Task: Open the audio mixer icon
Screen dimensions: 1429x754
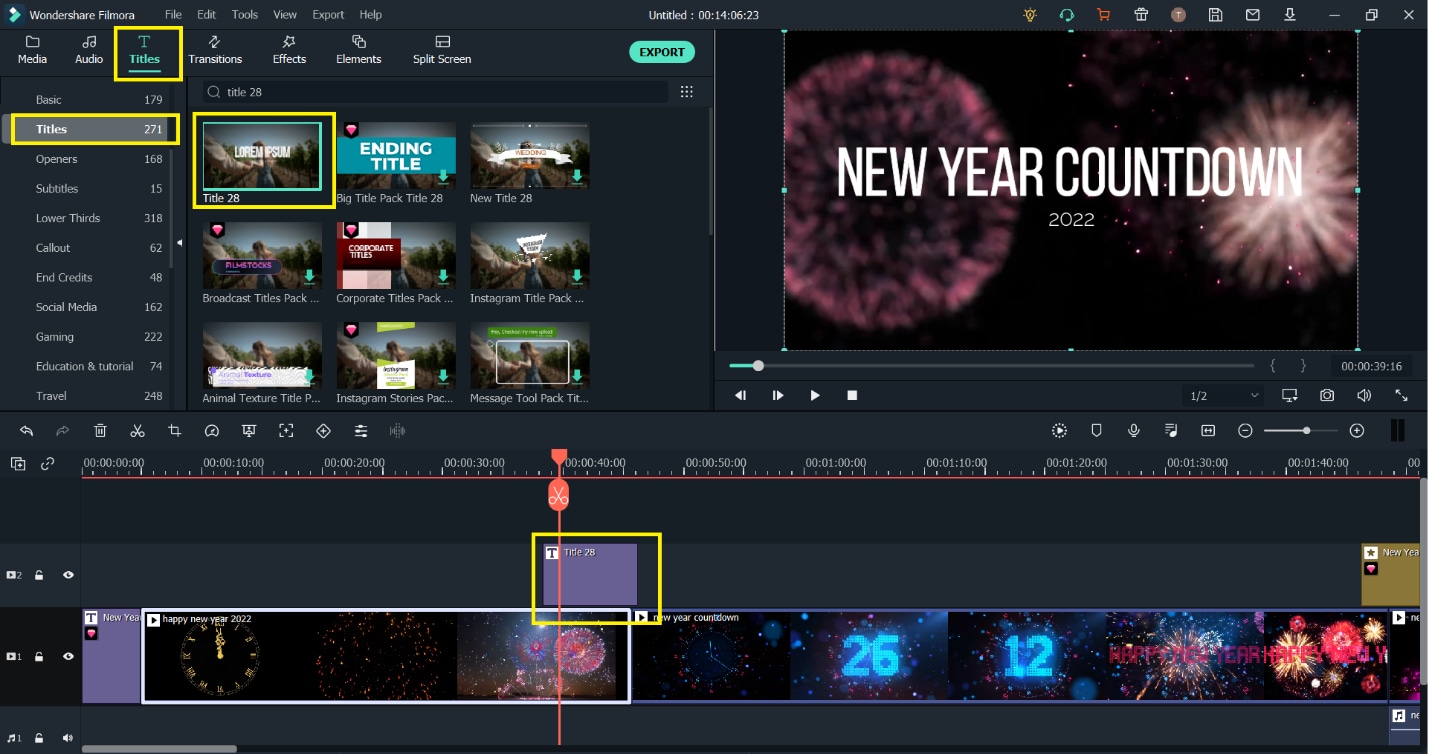Action: 1171,431
